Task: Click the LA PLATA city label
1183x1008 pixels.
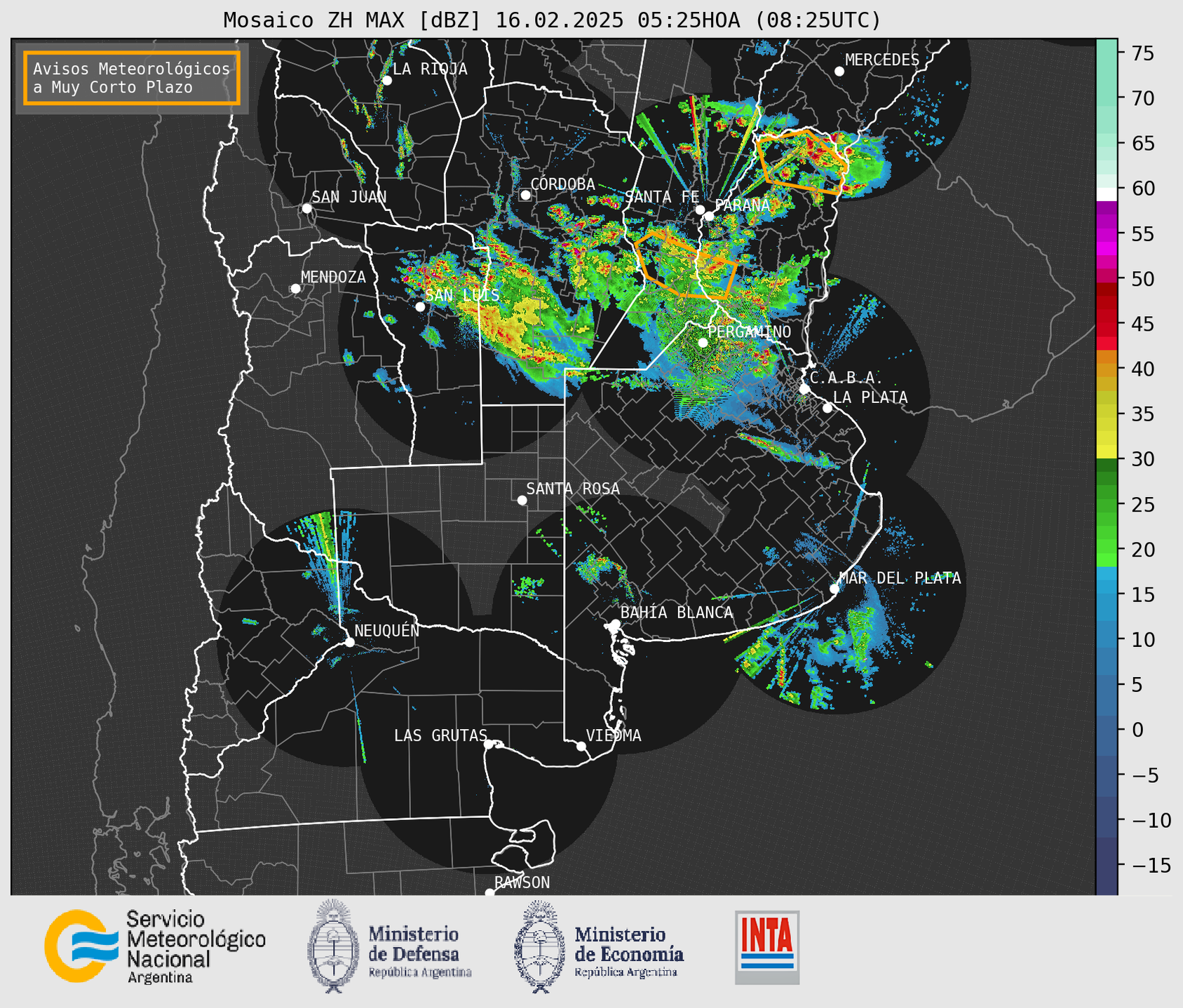Action: pos(870,397)
